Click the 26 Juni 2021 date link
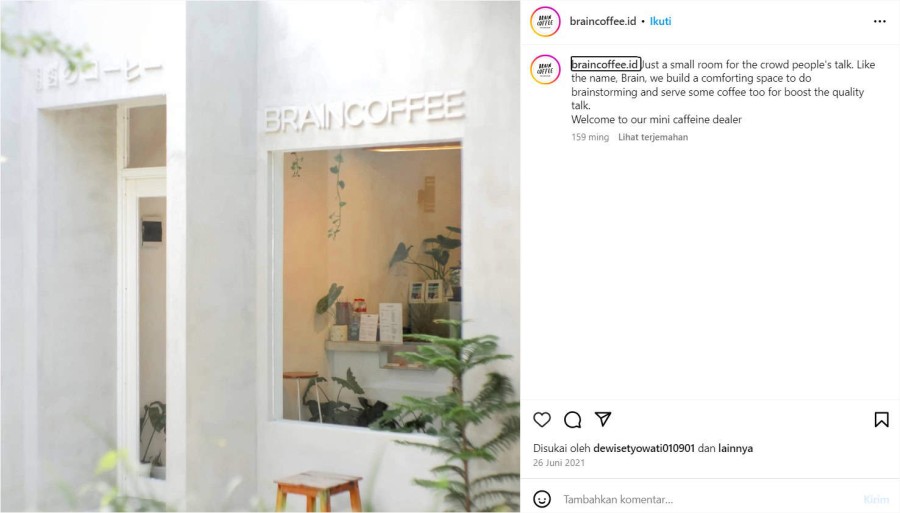 click(x=558, y=463)
